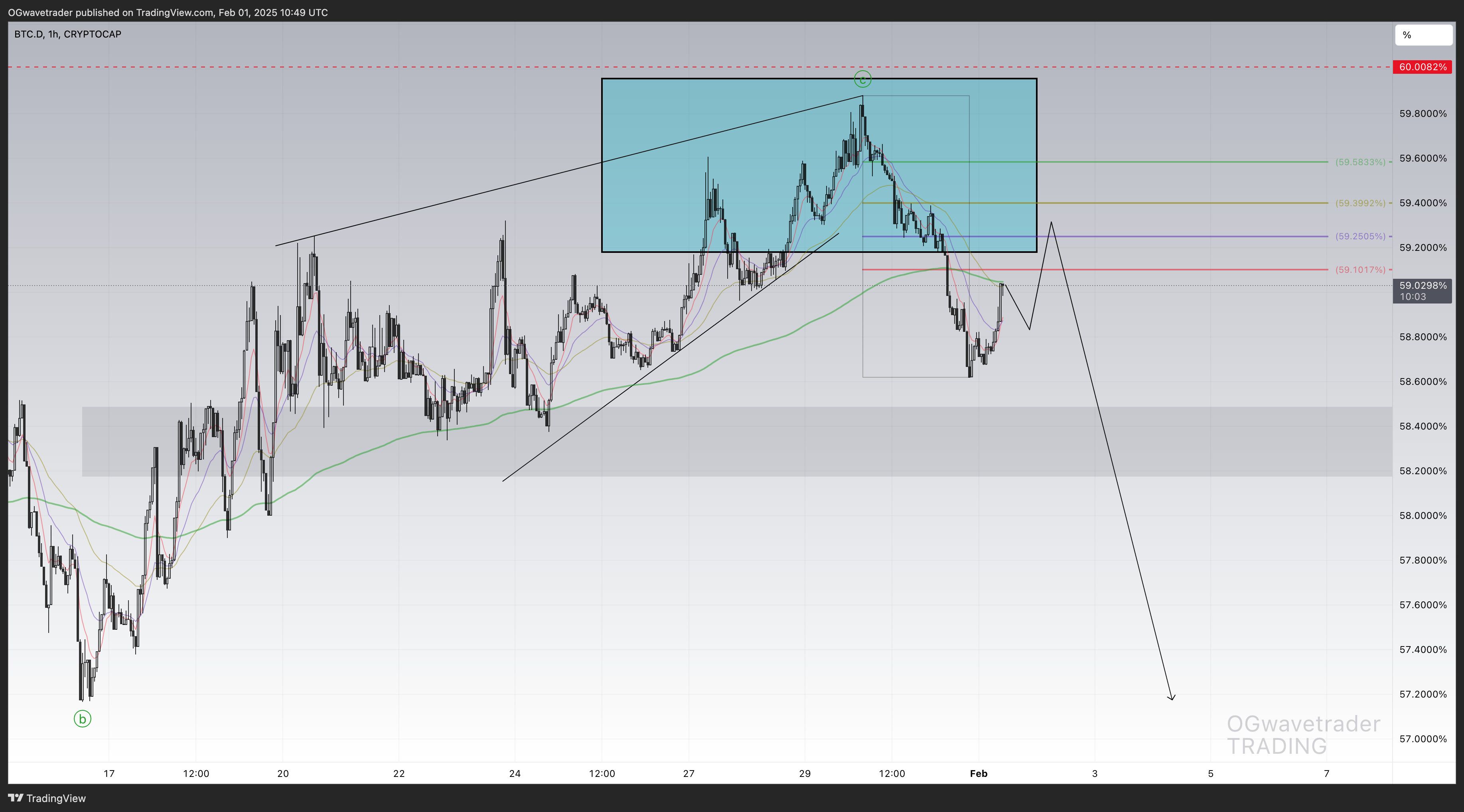
Task: Click the 57.4000% price axis tick
Action: tap(1423, 650)
